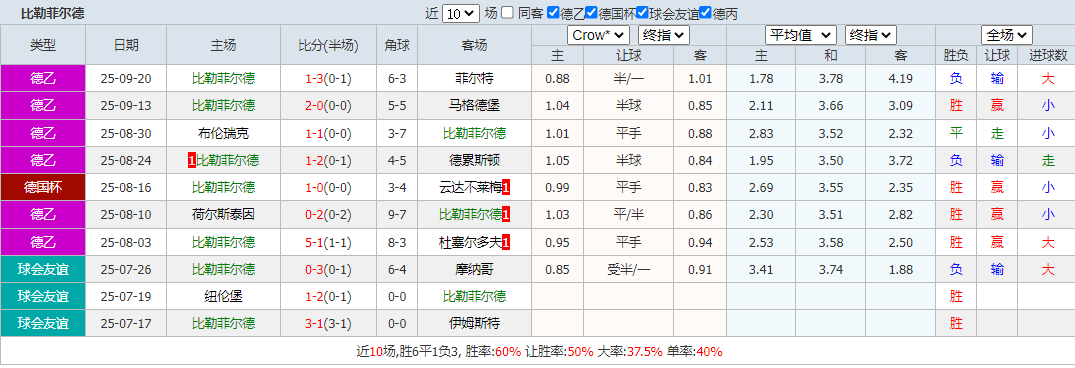
Task: Click the handicap value 平/半
Action: click(629, 214)
